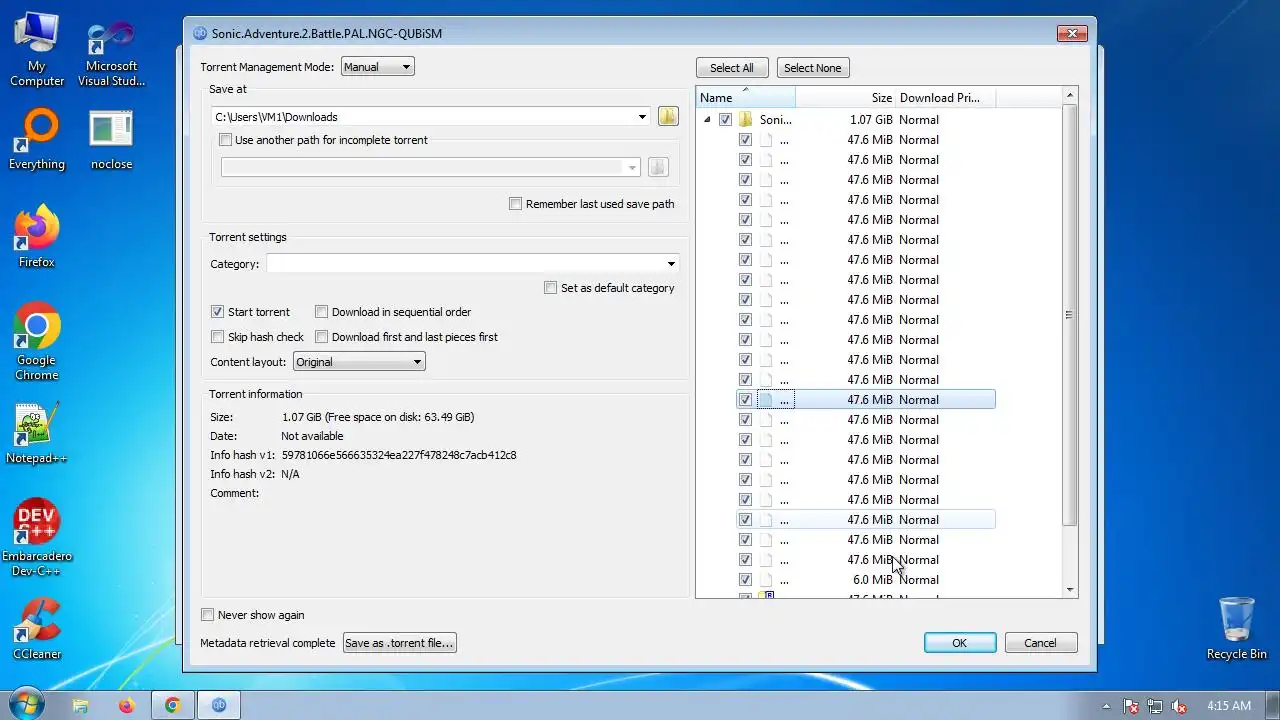Uncheck the Soni... root folder checkbox
The width and height of the screenshot is (1280, 720).
(x=726, y=119)
